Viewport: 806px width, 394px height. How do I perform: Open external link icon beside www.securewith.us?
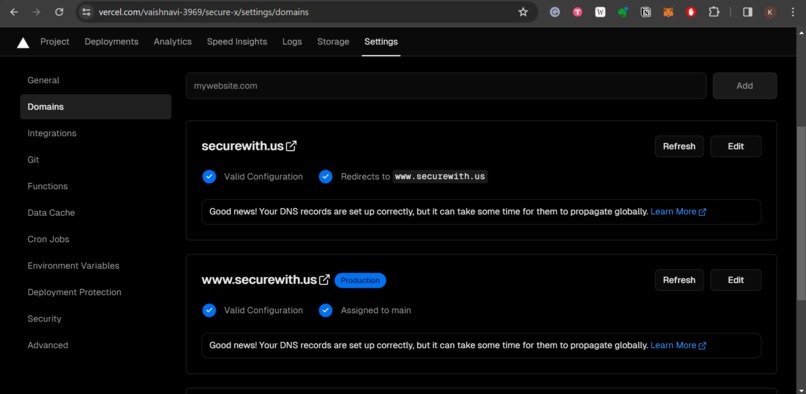(324, 280)
